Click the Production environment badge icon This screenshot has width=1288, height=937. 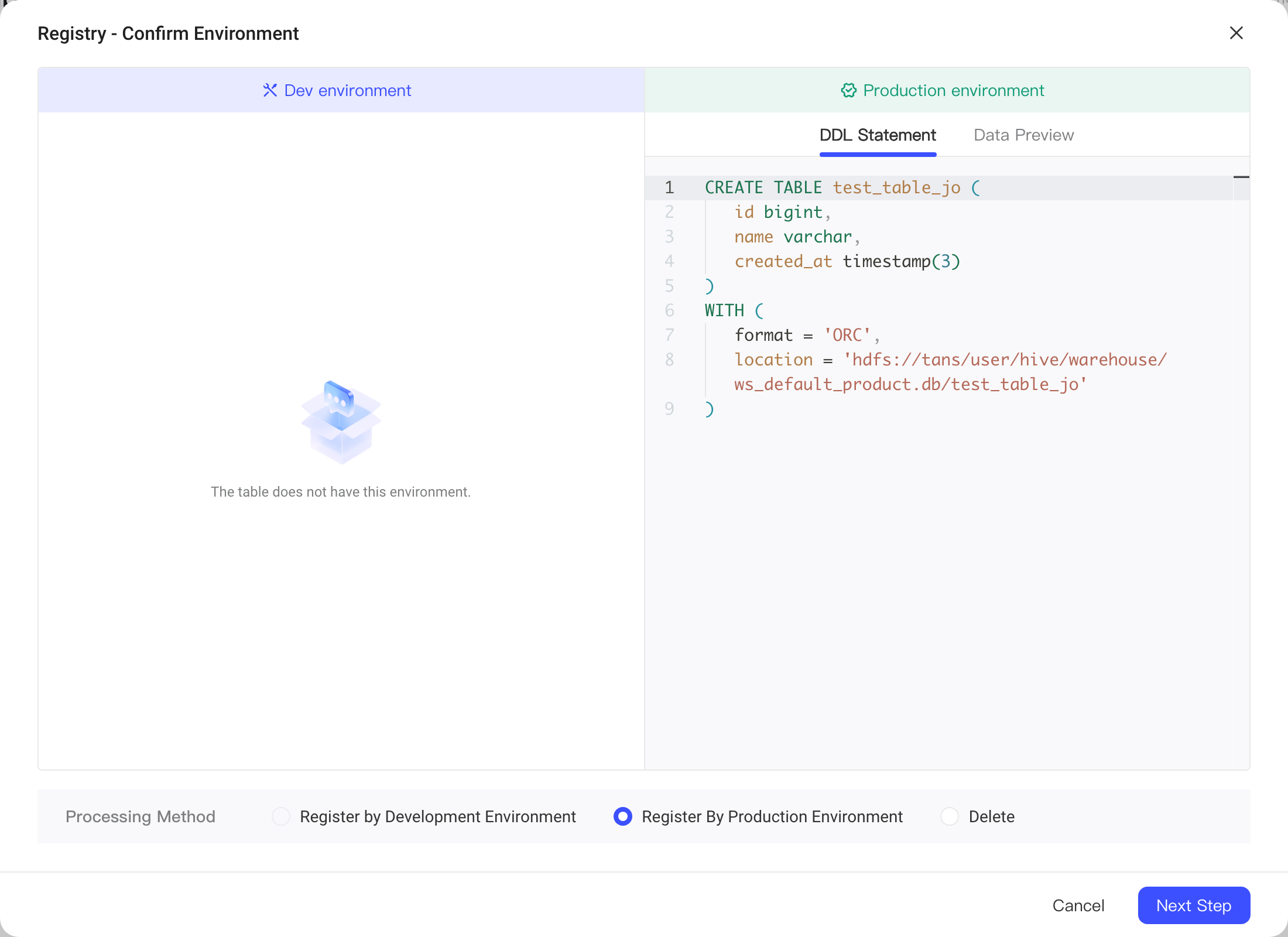848,90
